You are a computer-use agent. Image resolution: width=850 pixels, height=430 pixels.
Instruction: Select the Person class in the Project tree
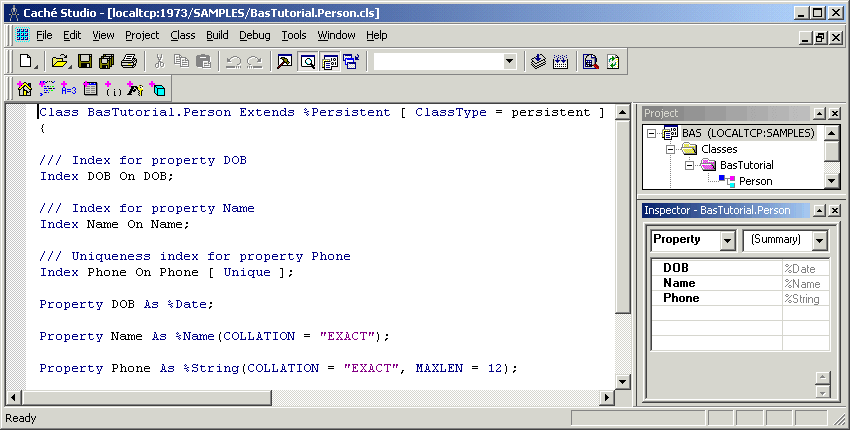(755, 181)
